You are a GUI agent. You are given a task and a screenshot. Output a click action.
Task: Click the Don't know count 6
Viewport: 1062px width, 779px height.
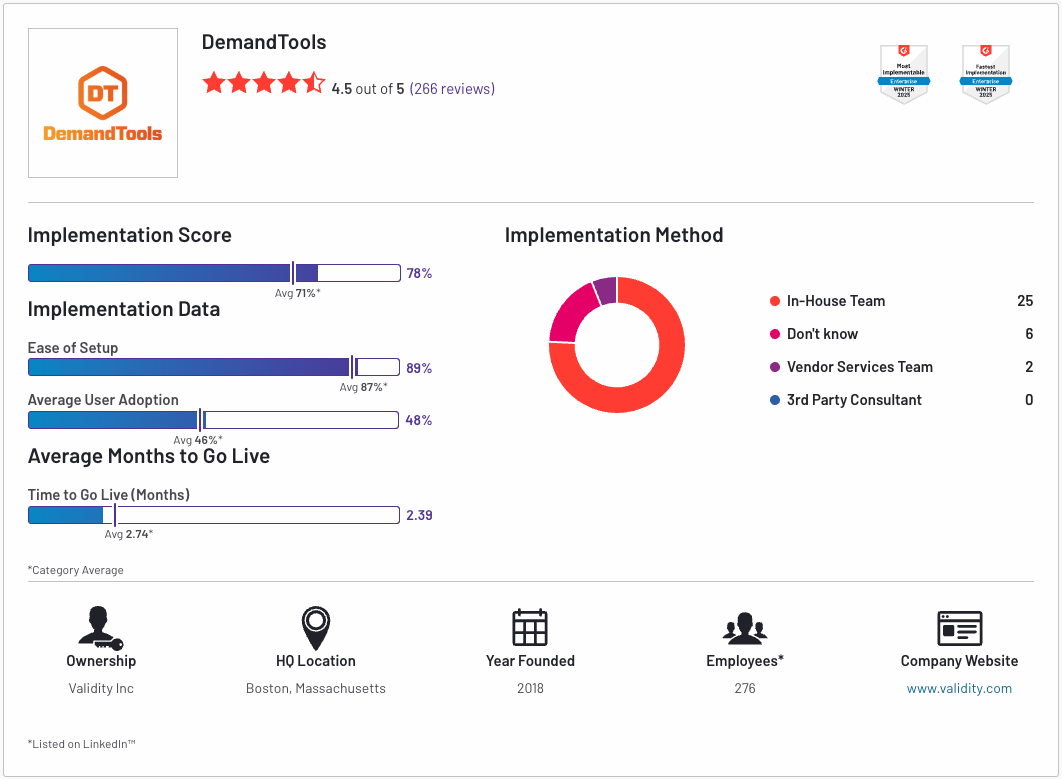[x=1029, y=334]
